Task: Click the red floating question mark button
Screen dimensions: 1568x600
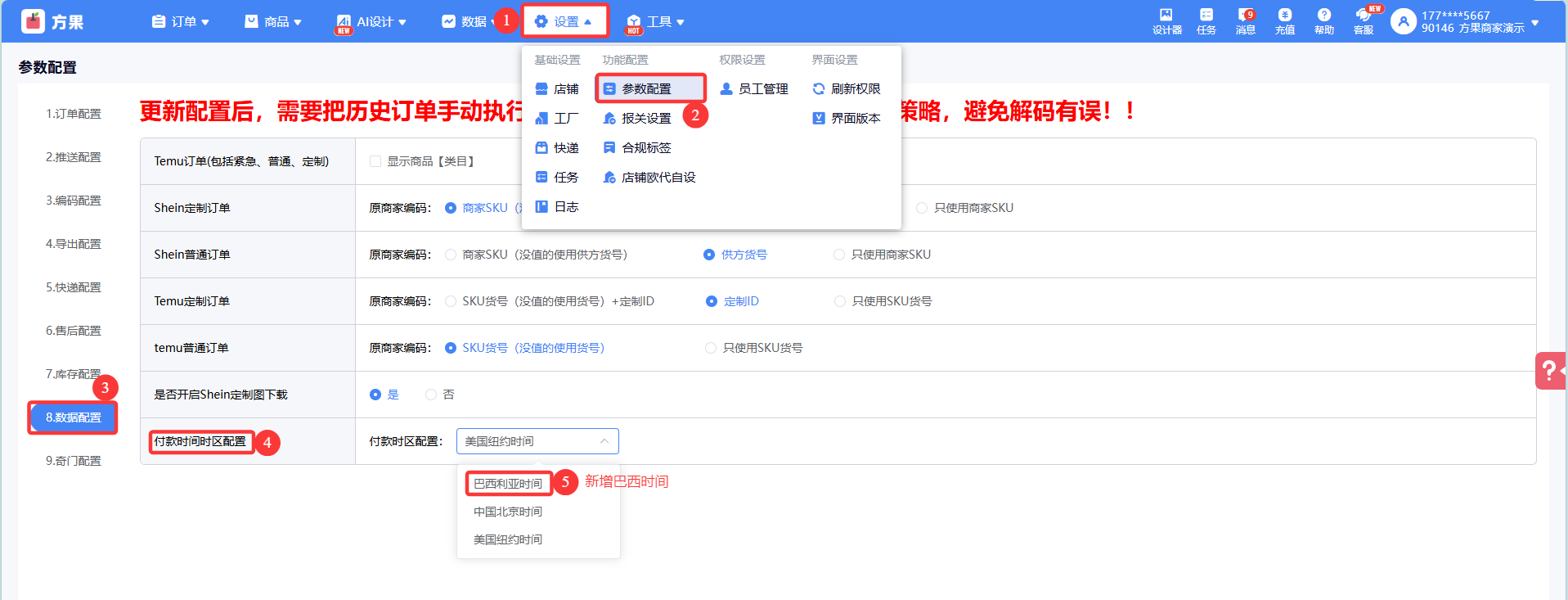Action: pyautogui.click(x=1549, y=371)
